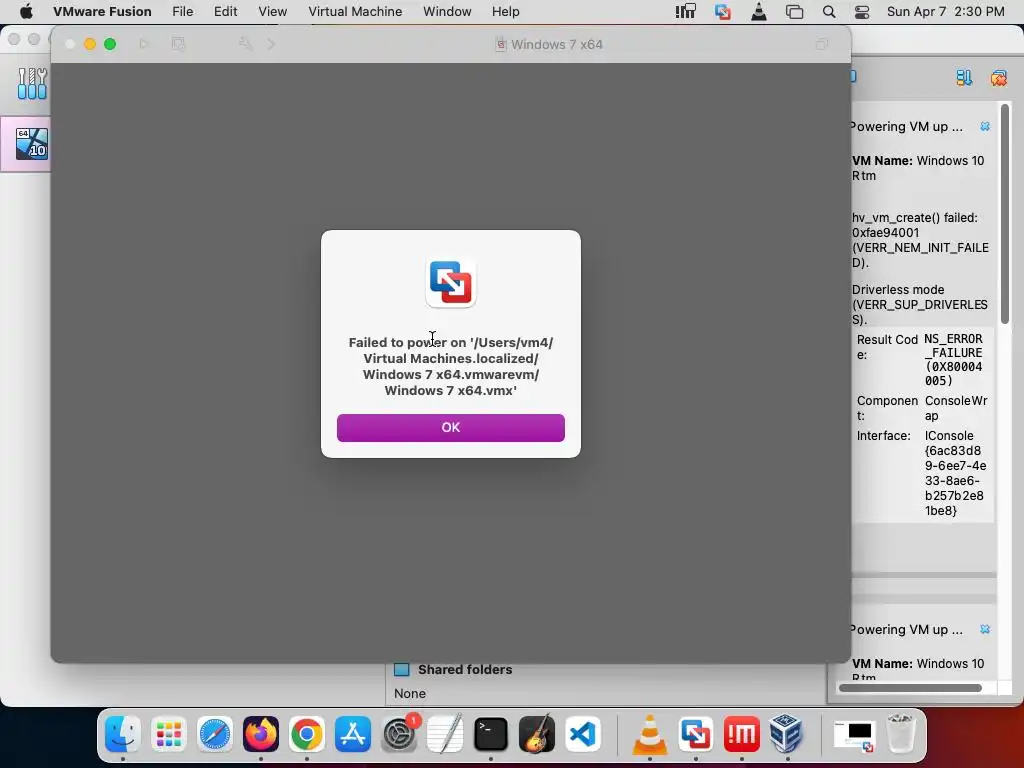Click the VLC cone menu bar icon
The height and width of the screenshot is (768, 1024).
[x=759, y=11]
